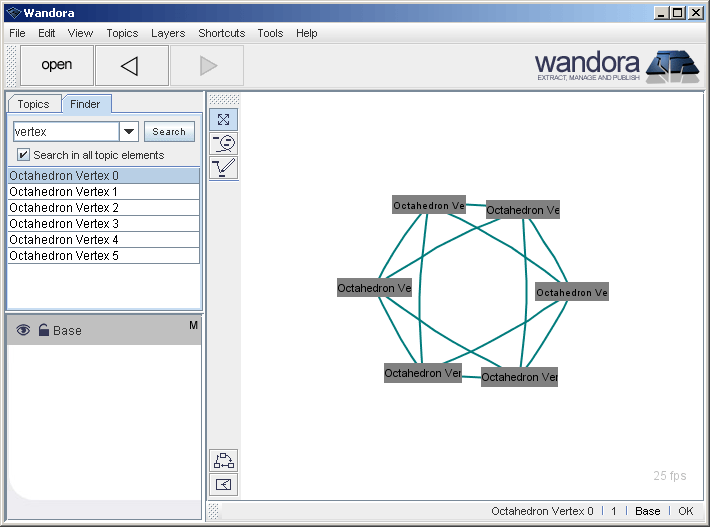Select Octahedron Vertex 3 in results
Screen dimensions: 710x527
click(x=64, y=224)
